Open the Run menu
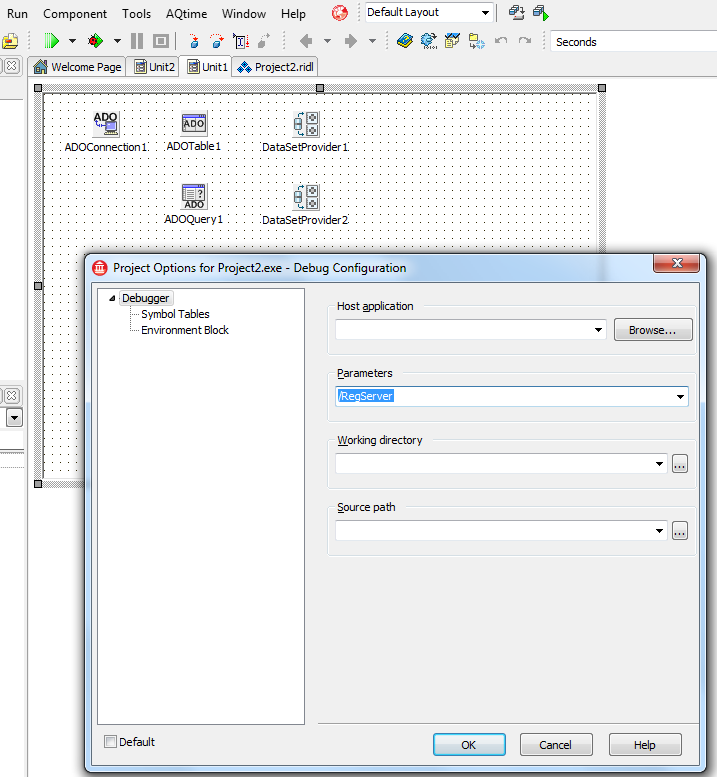The image size is (717, 777). coord(17,14)
